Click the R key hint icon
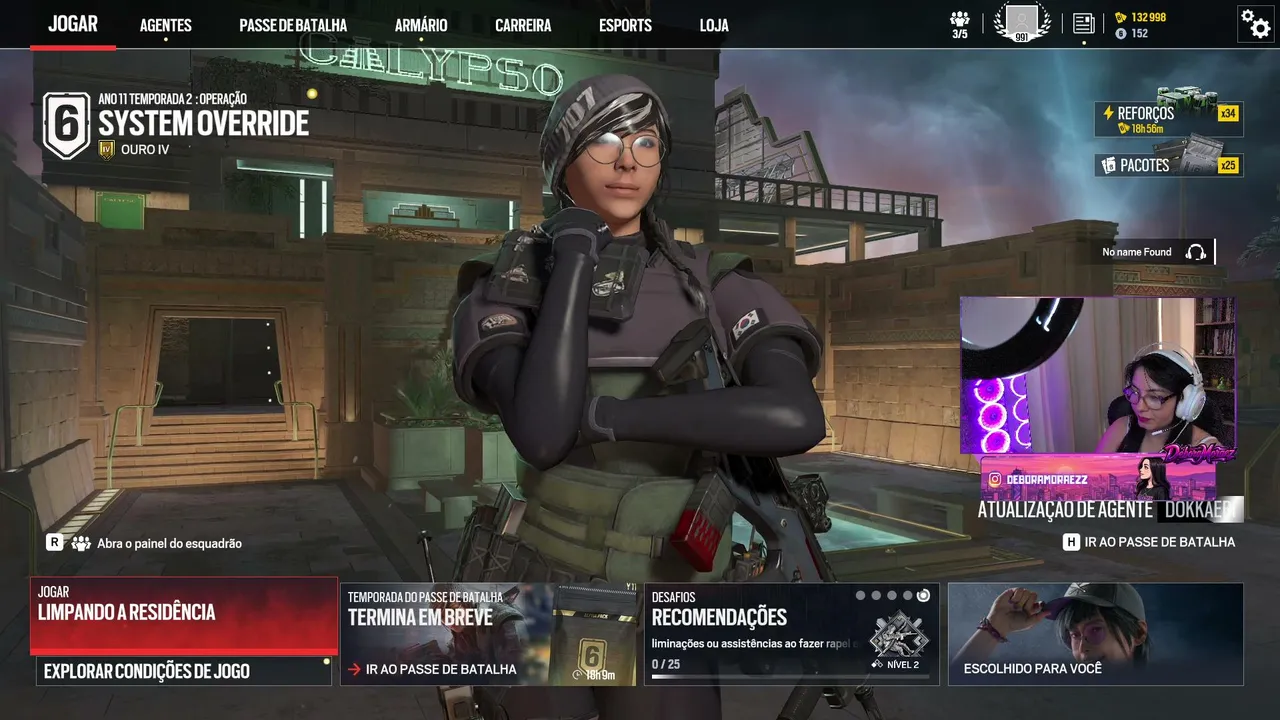Viewport: 1280px width, 720px height. [55, 542]
